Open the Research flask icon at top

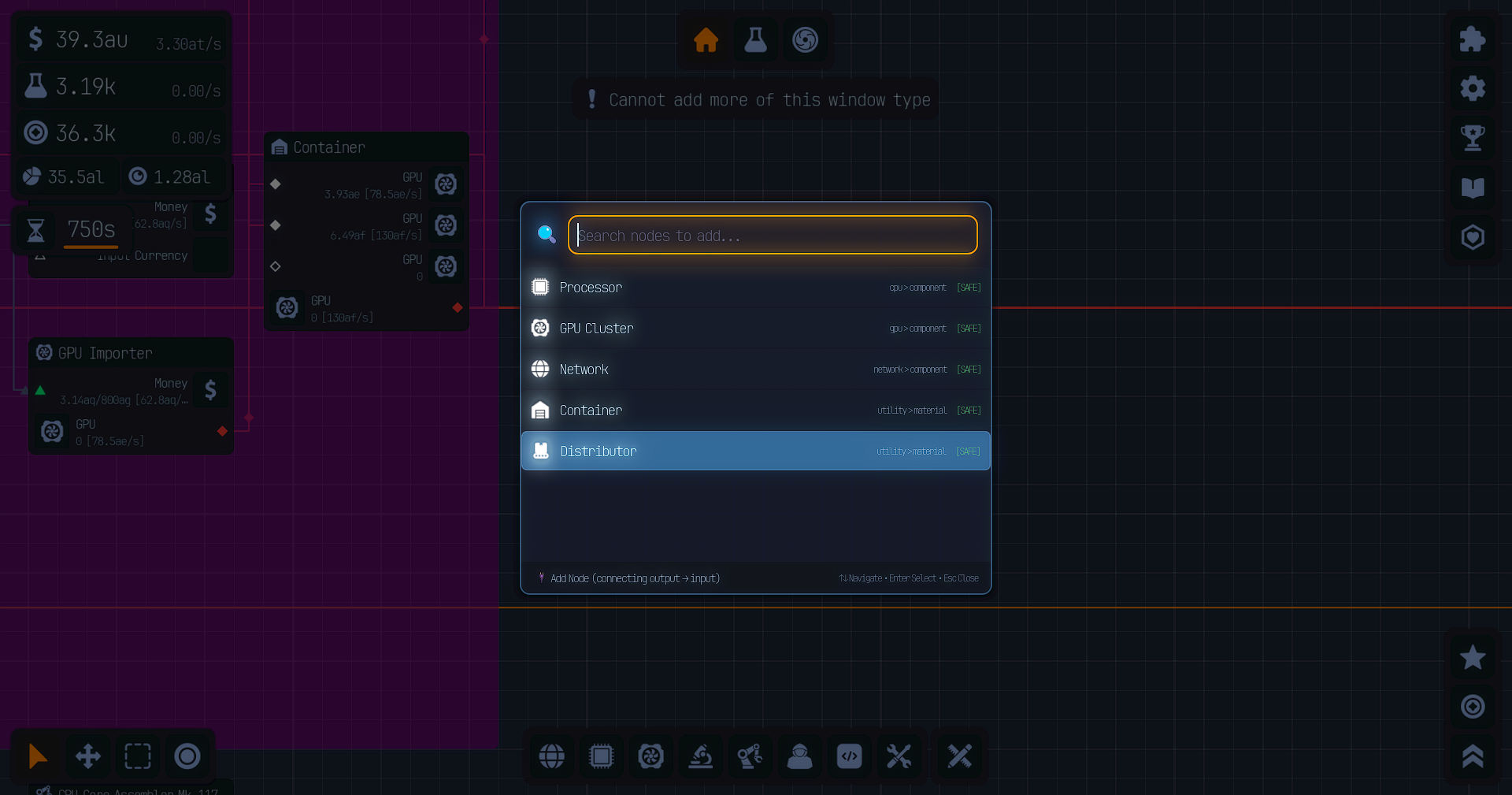[755, 39]
